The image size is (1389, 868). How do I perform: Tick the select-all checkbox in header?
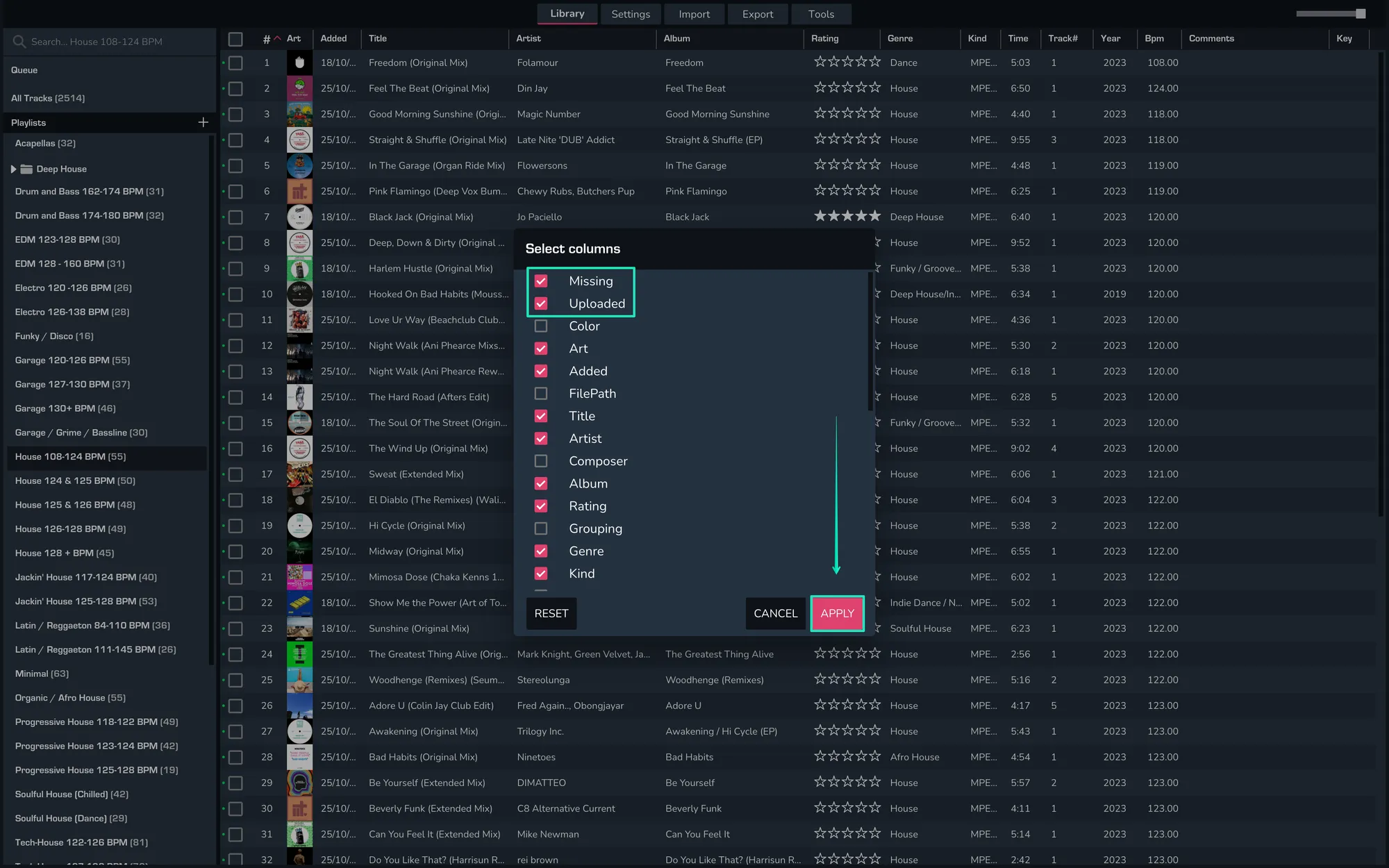235,39
